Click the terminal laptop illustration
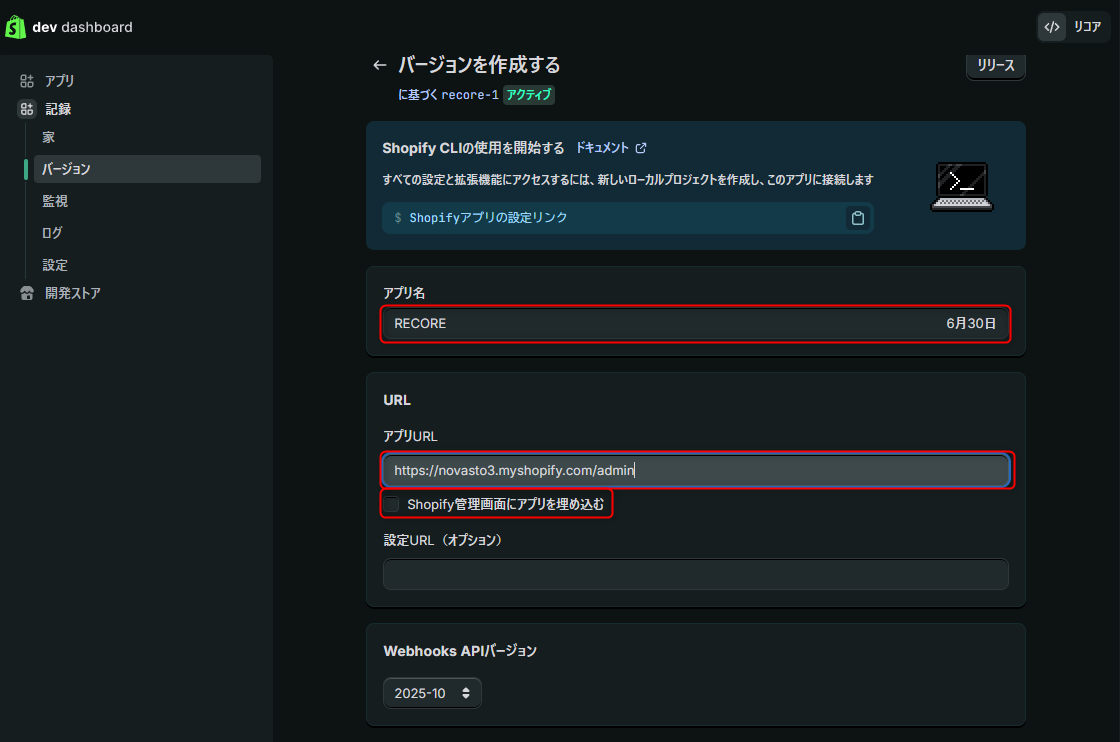 pyautogui.click(x=961, y=186)
